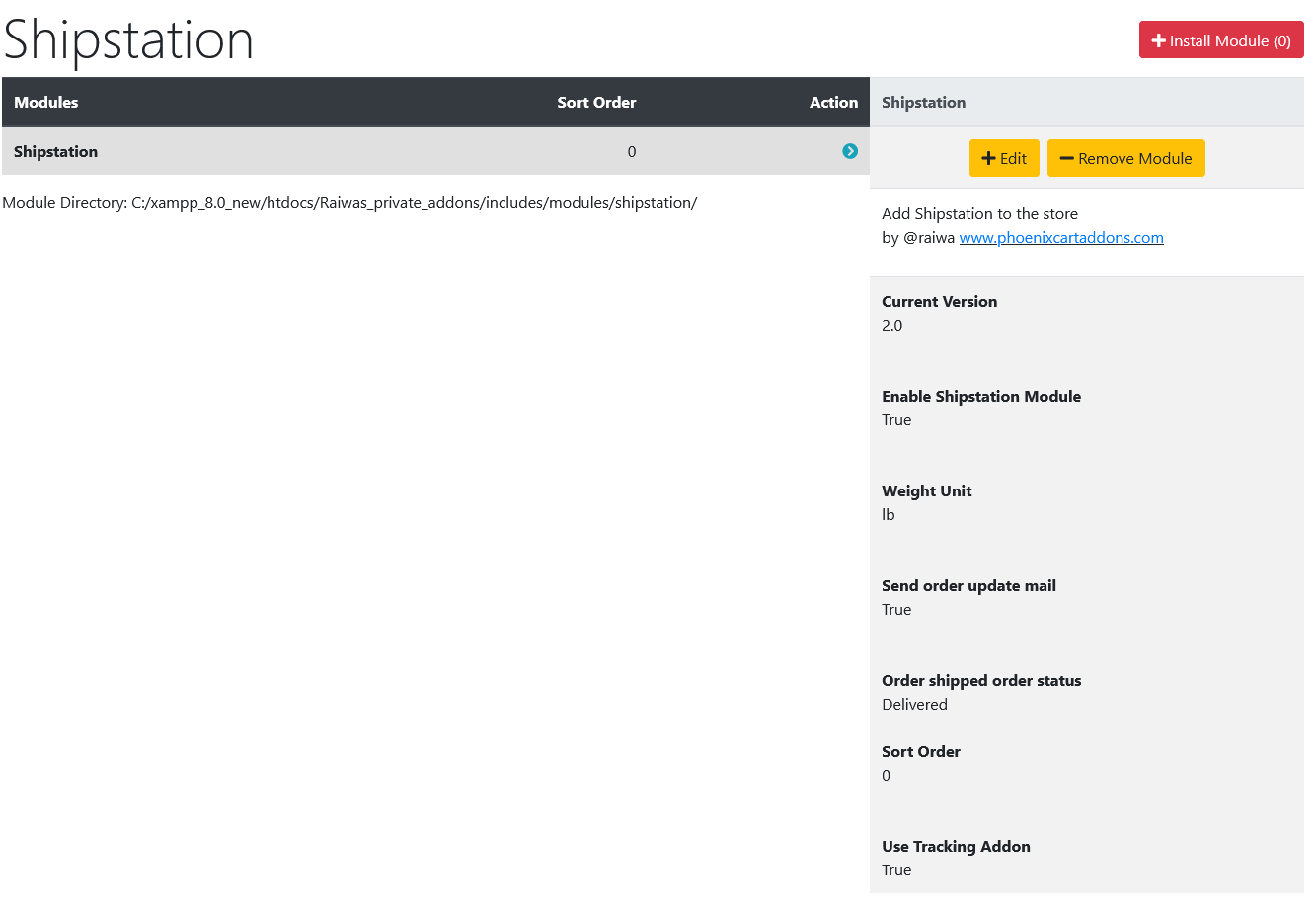The width and height of the screenshot is (1316, 904).
Task: Click the Remove Module button
Action: 1126,158
